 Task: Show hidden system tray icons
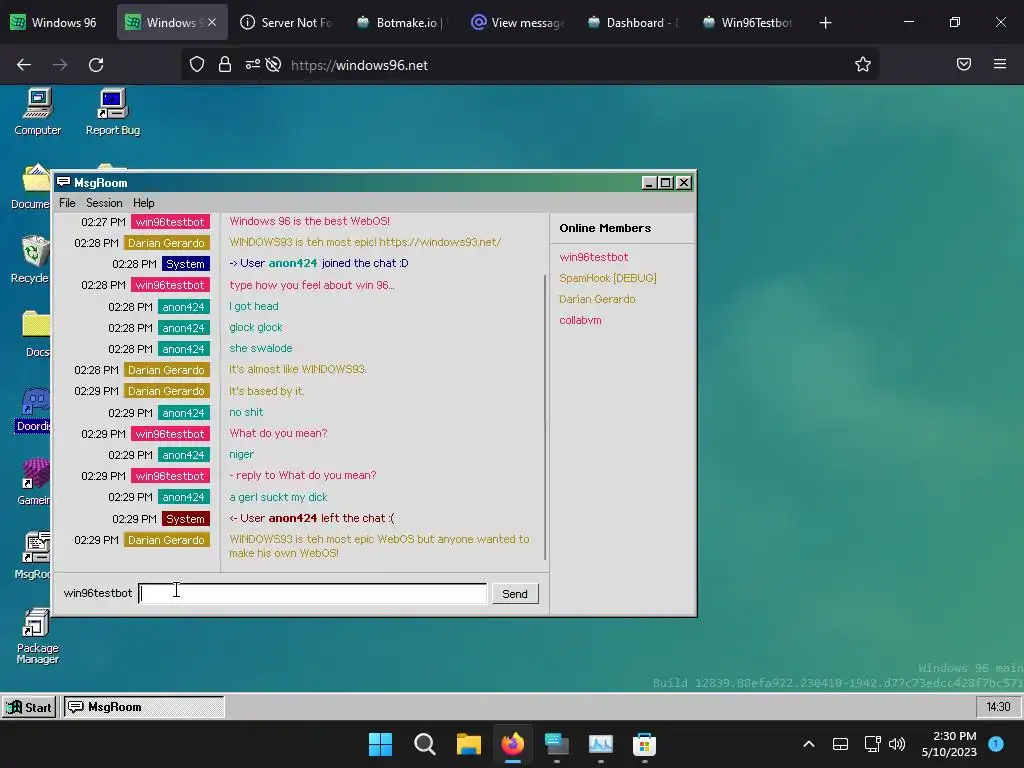808,744
